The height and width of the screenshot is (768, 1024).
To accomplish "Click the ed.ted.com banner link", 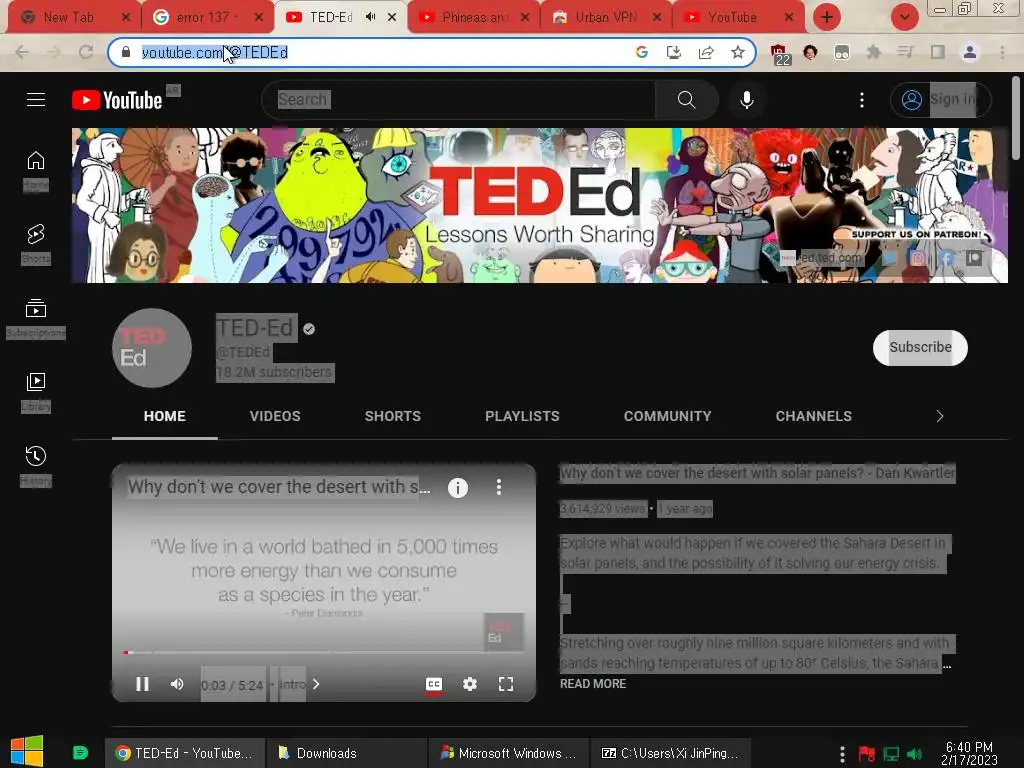I will 822,258.
